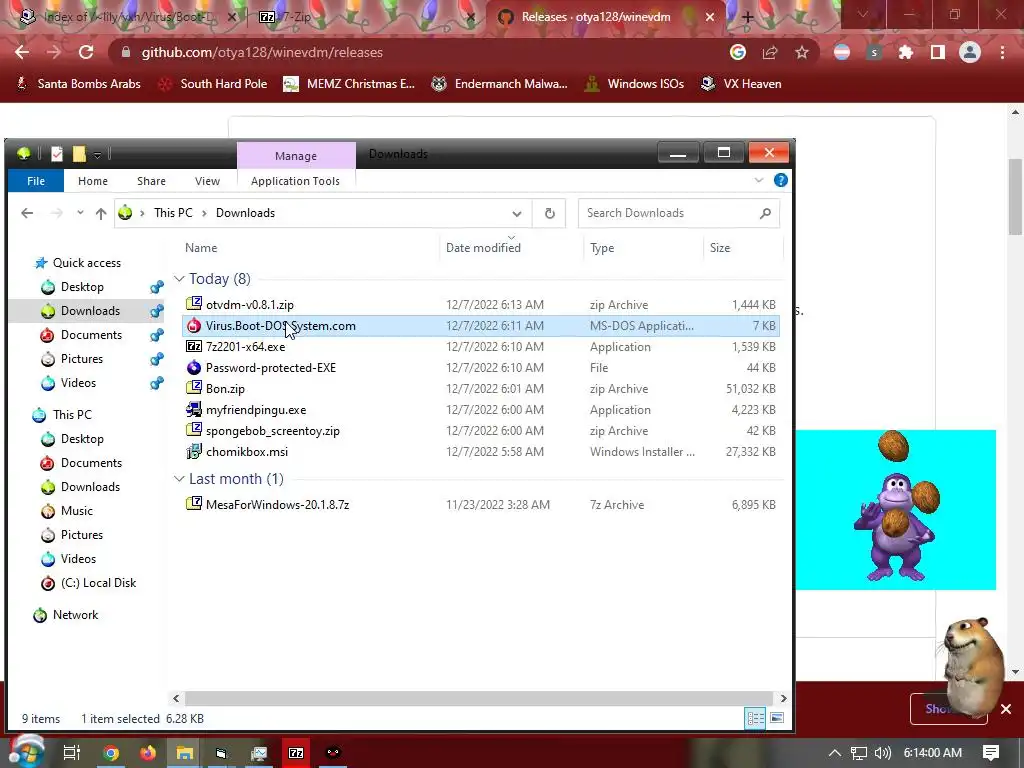Switch to details view icon in status bar
The image size is (1024, 768).
[x=756, y=718]
